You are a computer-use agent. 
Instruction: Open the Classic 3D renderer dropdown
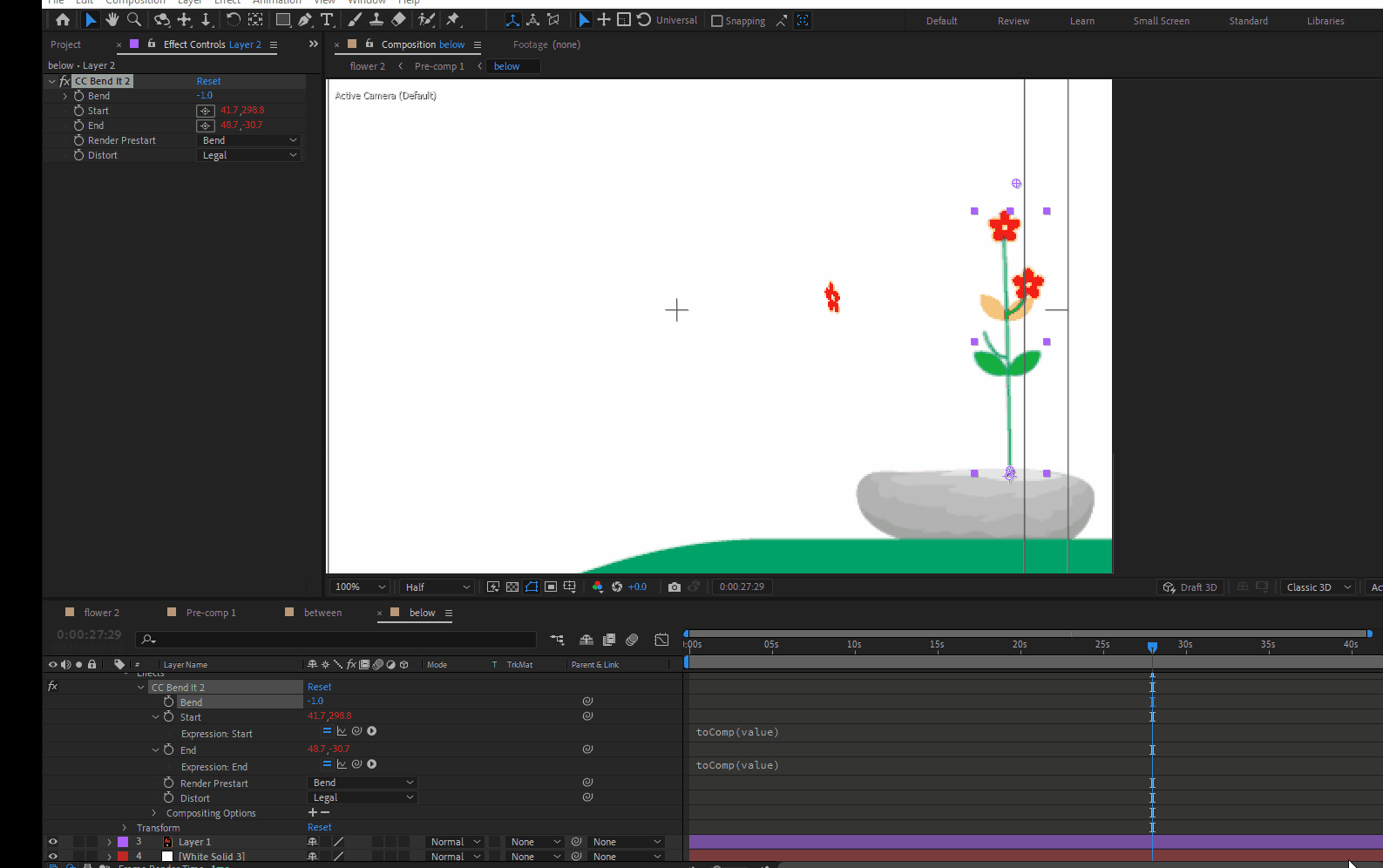(x=1319, y=587)
